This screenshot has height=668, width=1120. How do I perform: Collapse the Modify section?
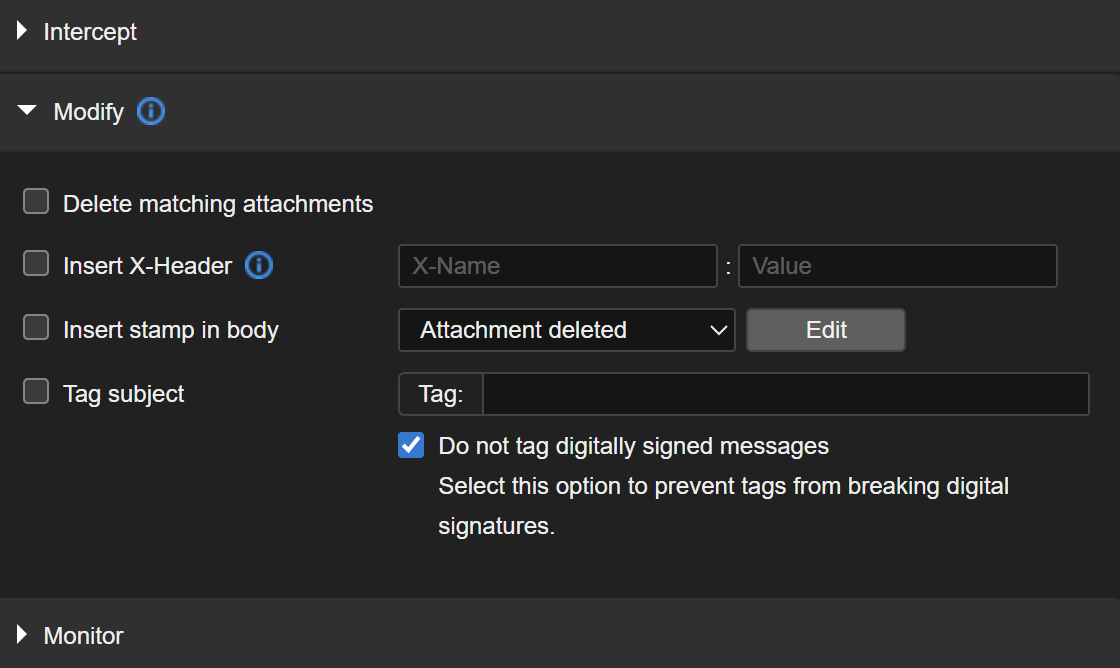tap(27, 111)
